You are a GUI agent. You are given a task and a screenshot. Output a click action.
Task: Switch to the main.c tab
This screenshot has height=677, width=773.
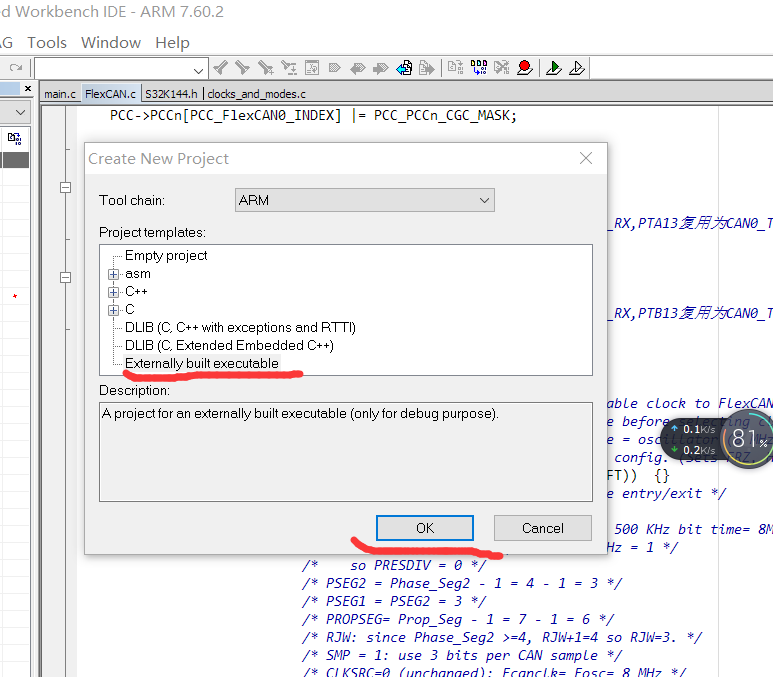[x=60, y=94]
